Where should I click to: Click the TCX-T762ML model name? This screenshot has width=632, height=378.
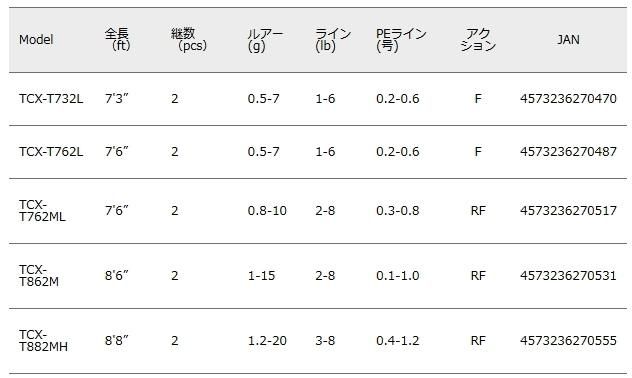tap(42, 210)
